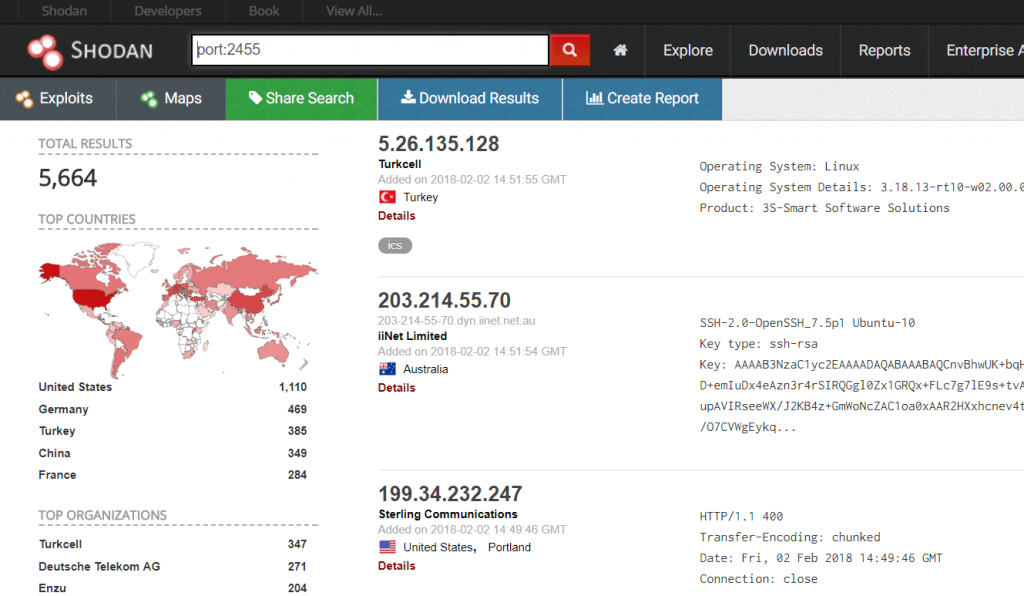The image size is (1024, 596).
Task: Click Details under iiNet Limited result
Action: tap(396, 387)
